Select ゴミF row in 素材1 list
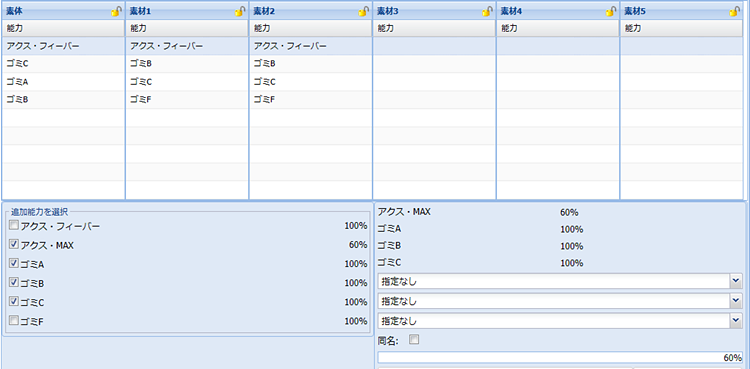The height and width of the screenshot is (369, 750). (x=187, y=100)
